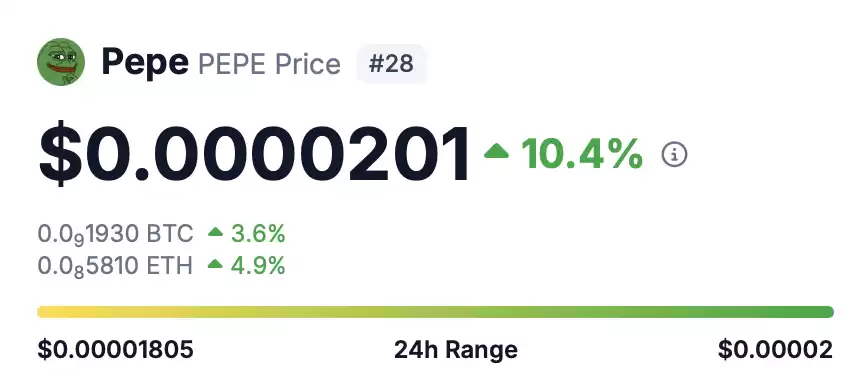The width and height of the screenshot is (866, 390).
Task: Click the 10.4% price change value
Action: 582,154
